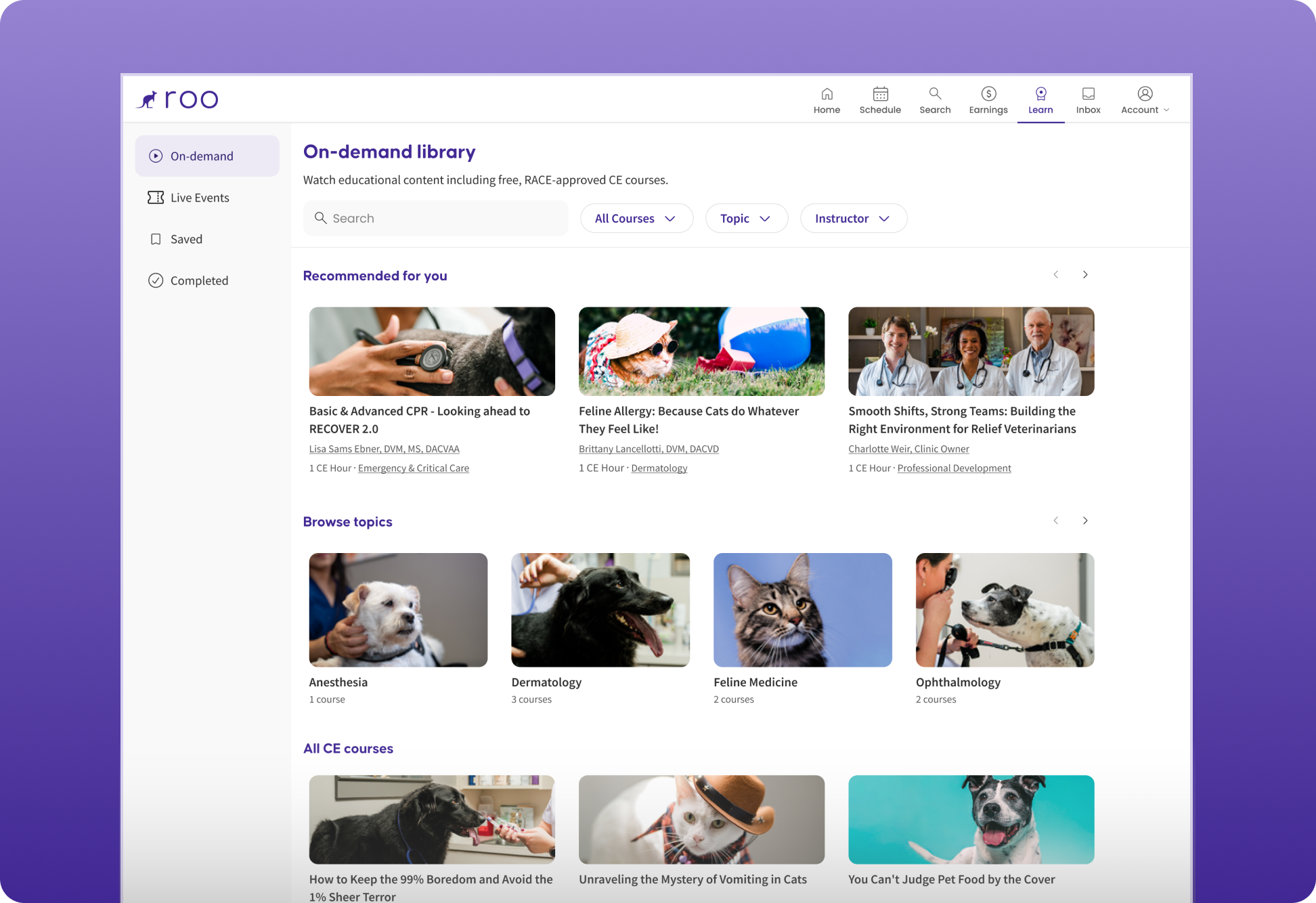This screenshot has width=1316, height=903.
Task: Open Unraveling the Mystery of Vomiting thumbnail
Action: pos(701,820)
